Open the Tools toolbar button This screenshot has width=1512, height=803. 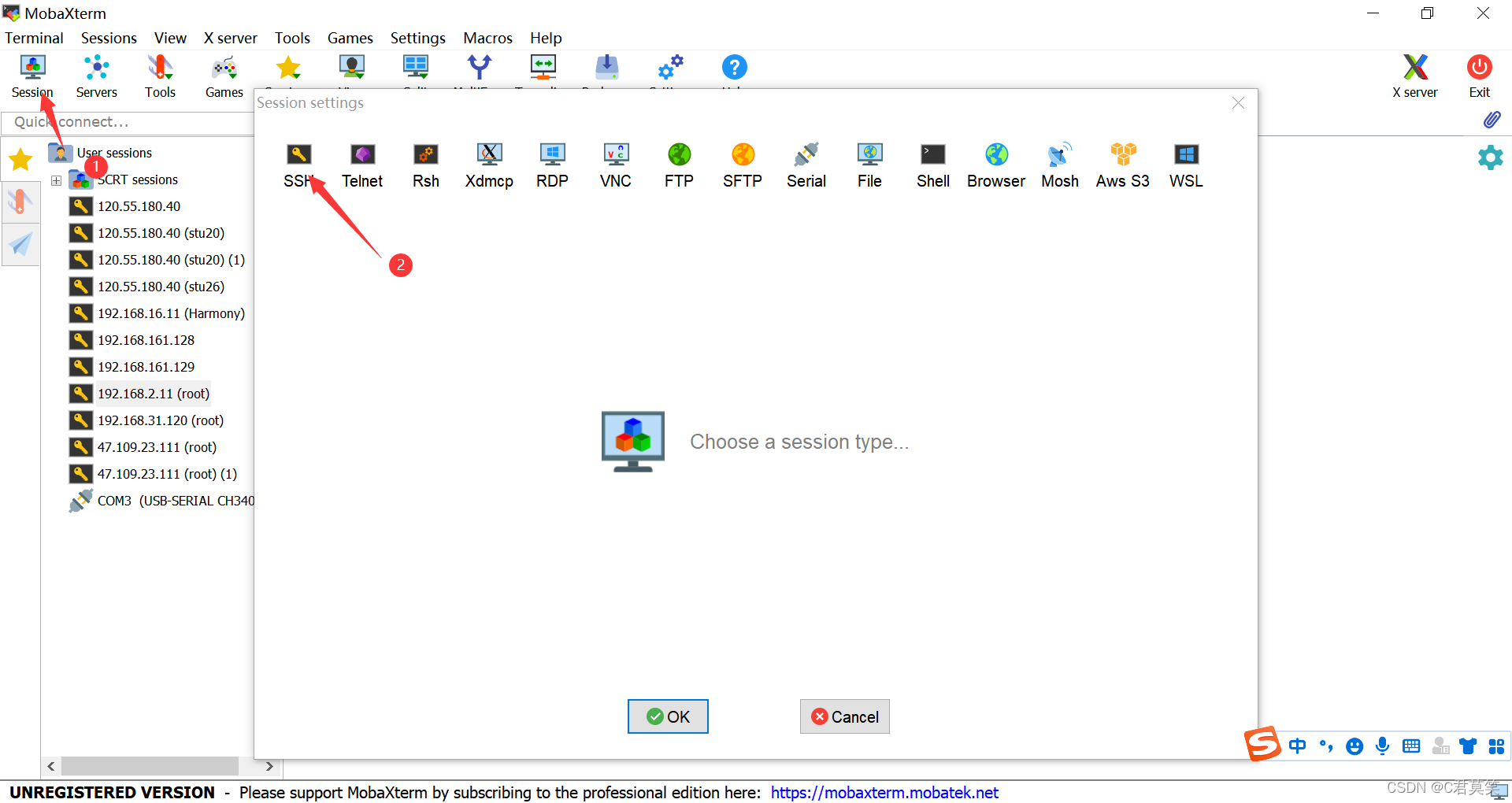click(160, 76)
